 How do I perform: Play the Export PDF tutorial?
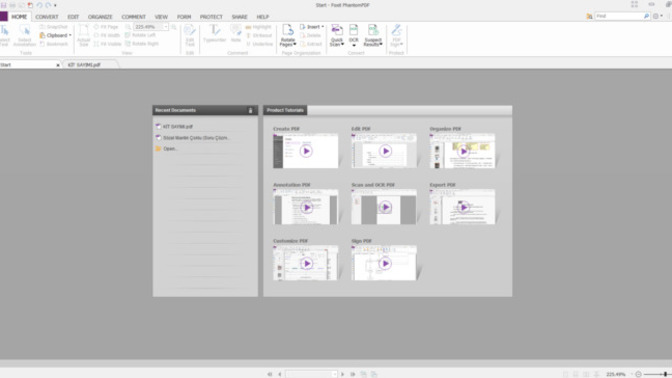point(463,207)
